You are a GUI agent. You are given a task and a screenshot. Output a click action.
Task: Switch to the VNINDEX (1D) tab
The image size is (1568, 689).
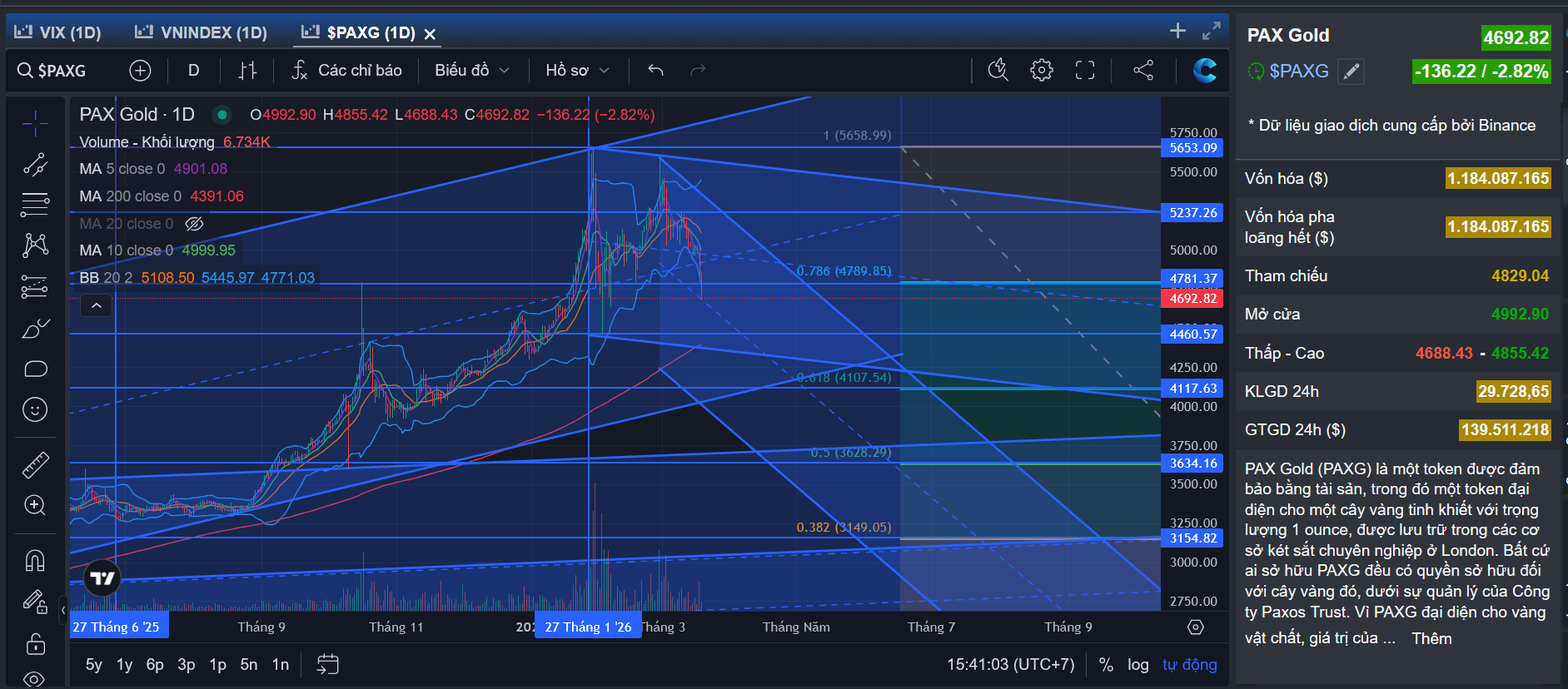(x=202, y=32)
